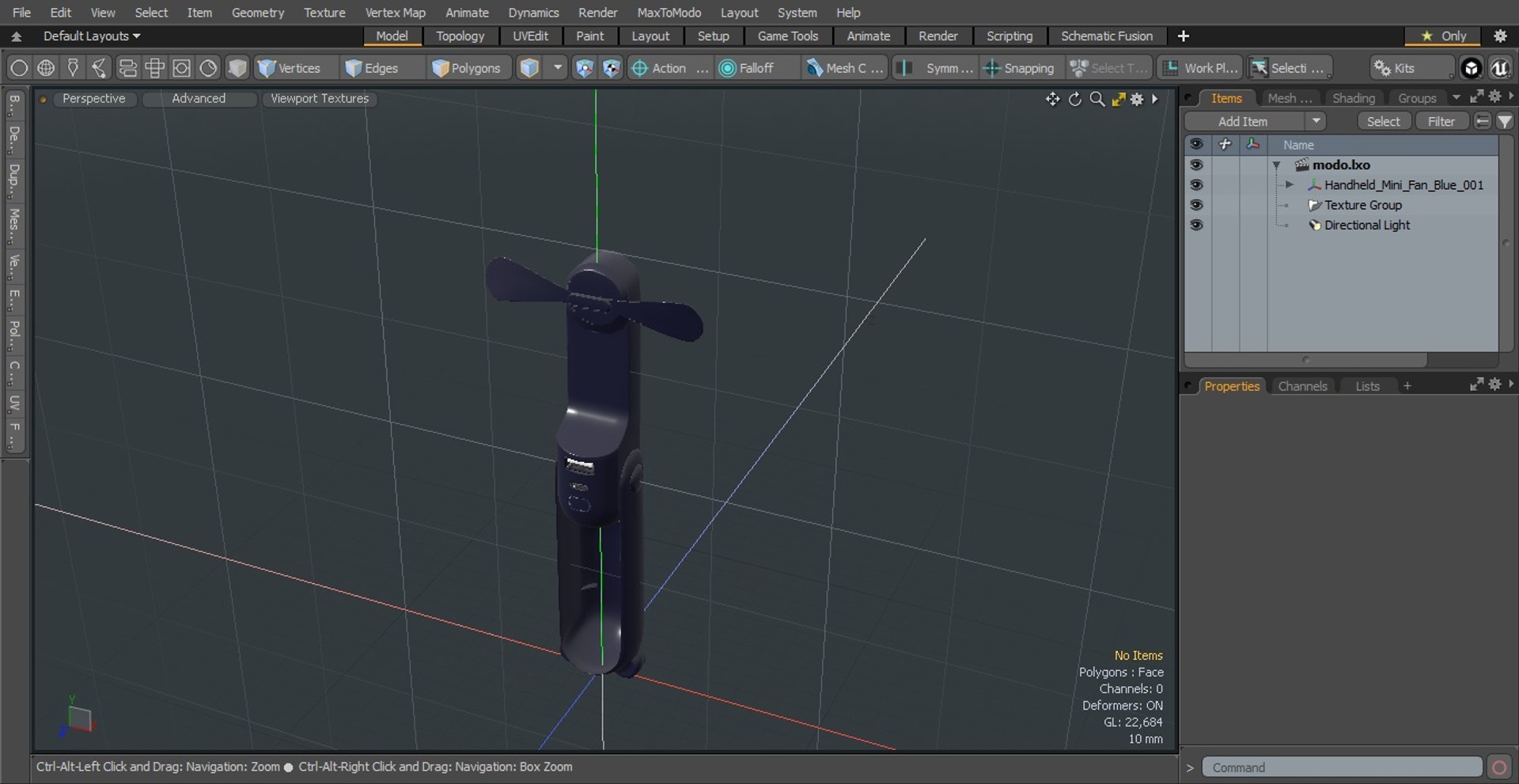The width and height of the screenshot is (1519, 784).
Task: Add a new layout tab with plus
Action: pyautogui.click(x=1183, y=36)
